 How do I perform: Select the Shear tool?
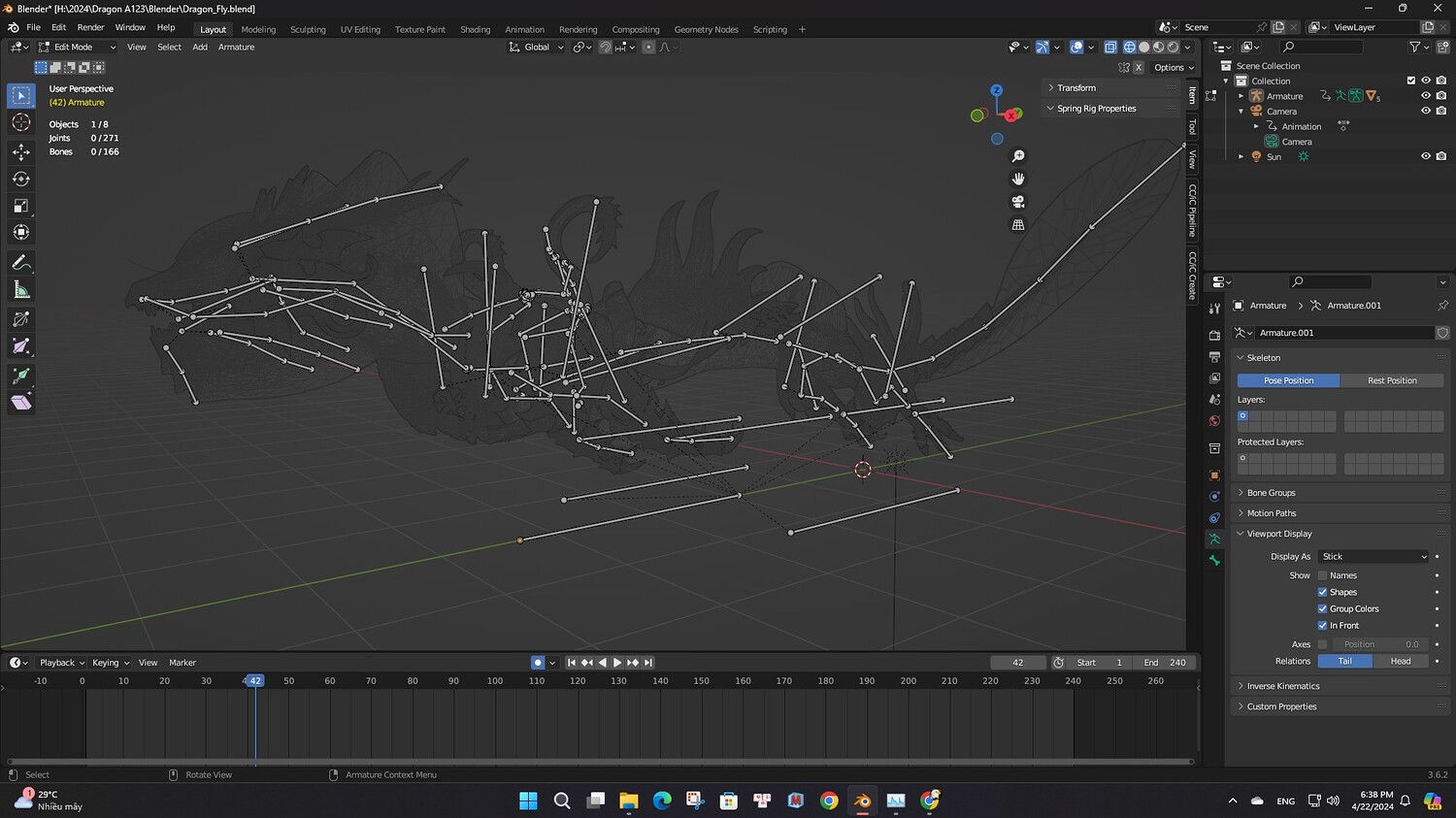click(x=21, y=403)
